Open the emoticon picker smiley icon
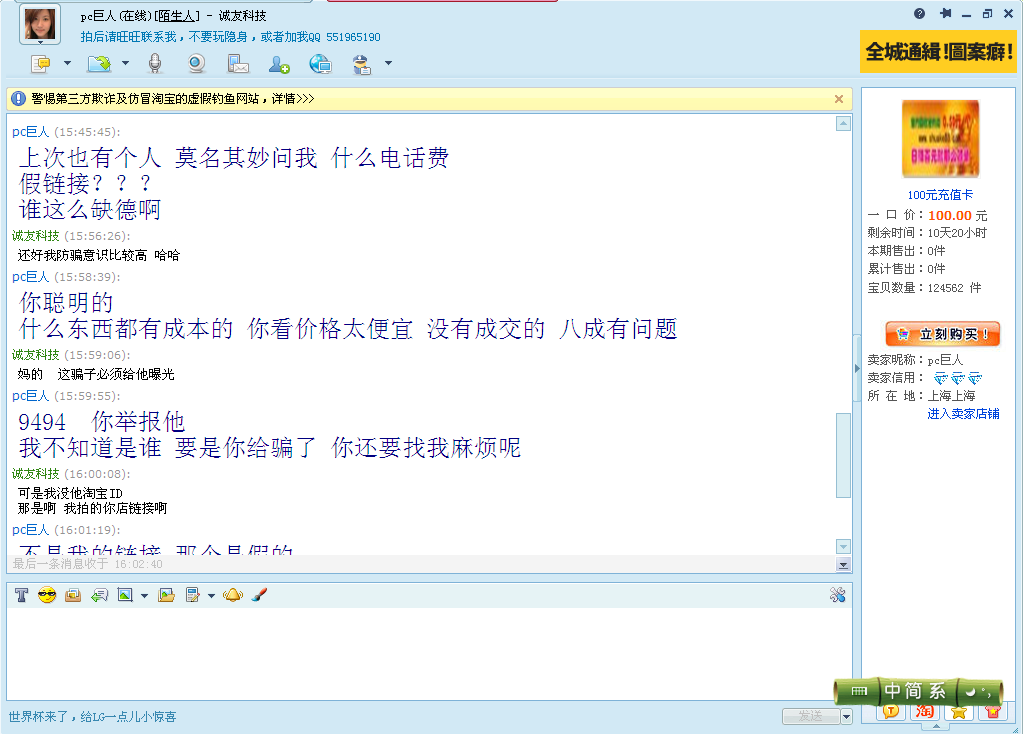The width and height of the screenshot is (1023, 734). click(46, 595)
